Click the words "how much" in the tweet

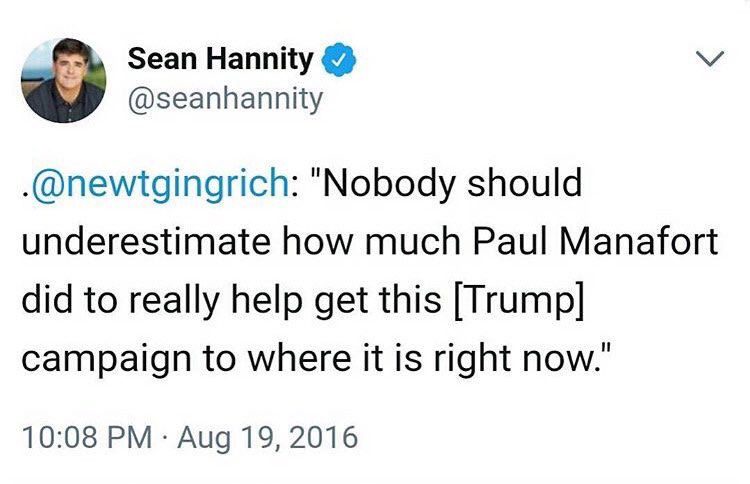click(x=371, y=241)
